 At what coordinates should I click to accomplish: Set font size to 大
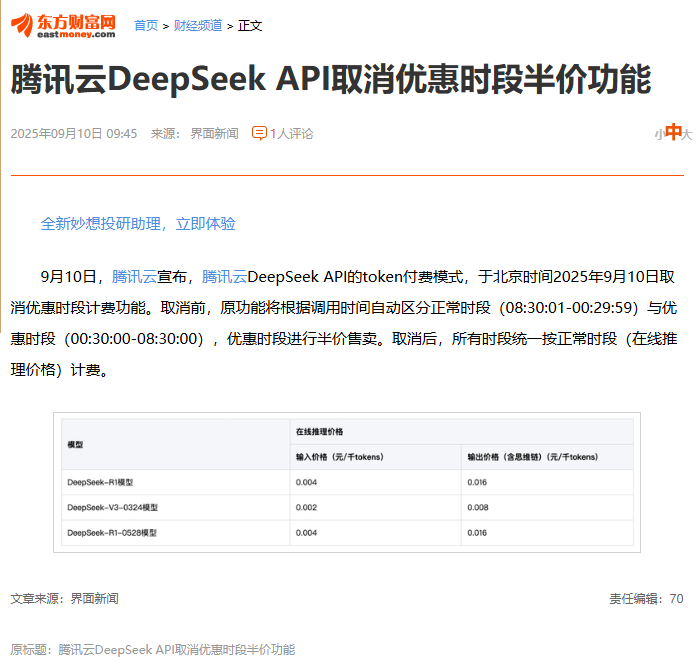tap(687, 134)
